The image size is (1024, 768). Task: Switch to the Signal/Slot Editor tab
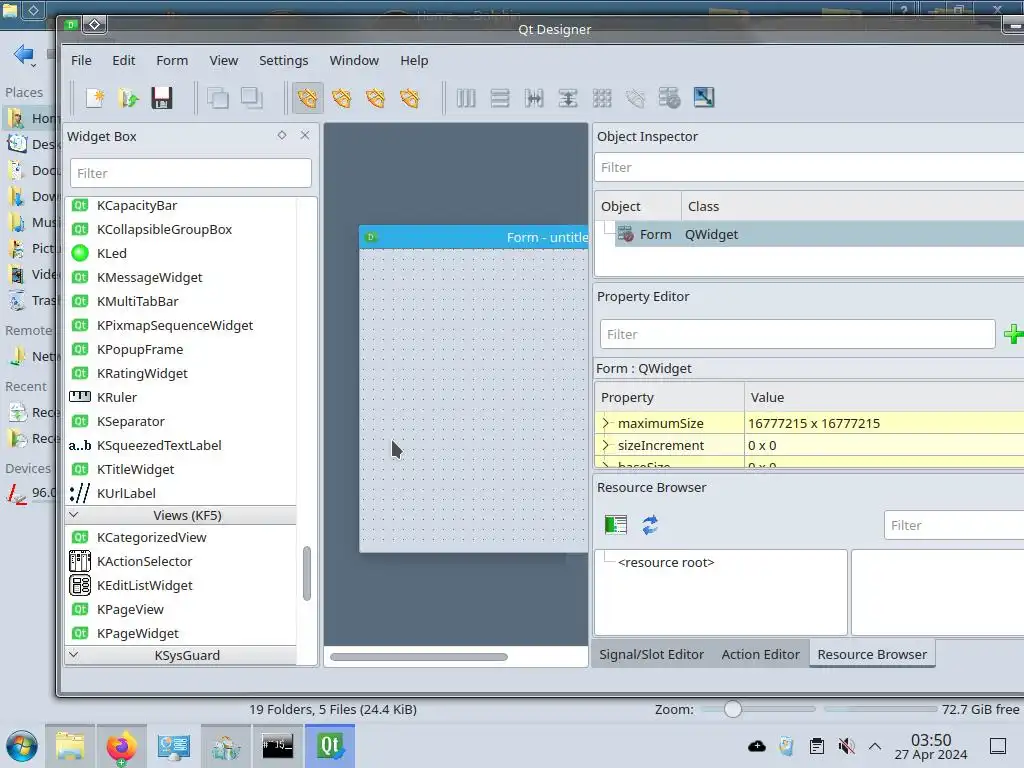click(651, 654)
